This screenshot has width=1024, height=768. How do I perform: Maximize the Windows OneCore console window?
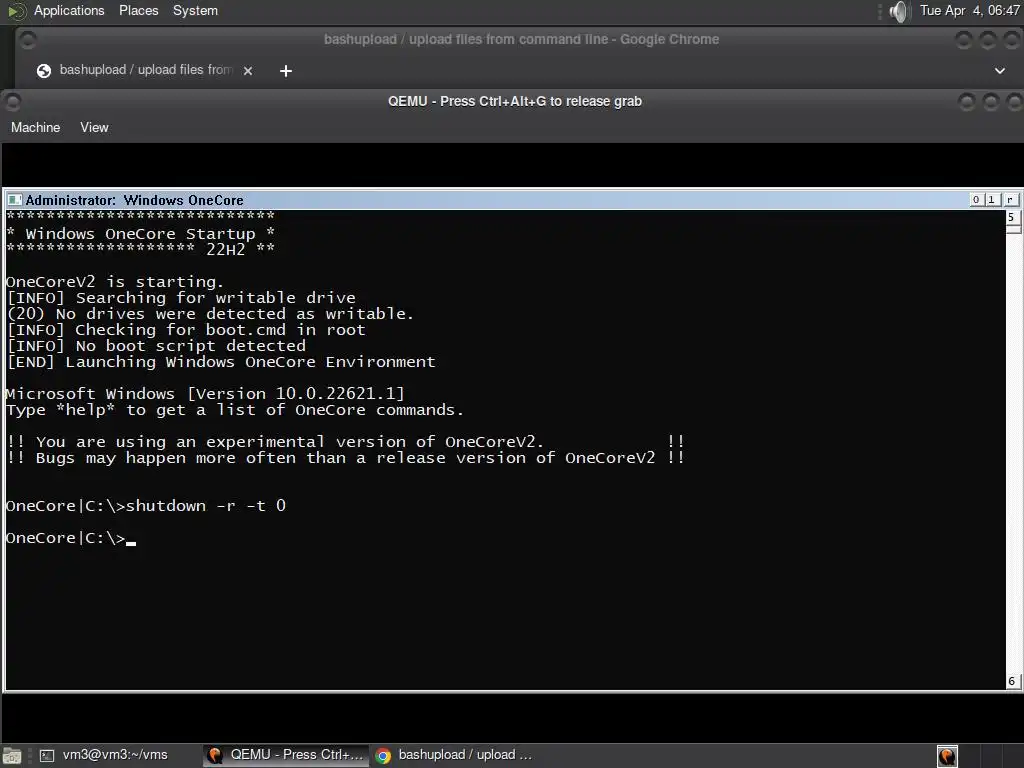[991, 200]
